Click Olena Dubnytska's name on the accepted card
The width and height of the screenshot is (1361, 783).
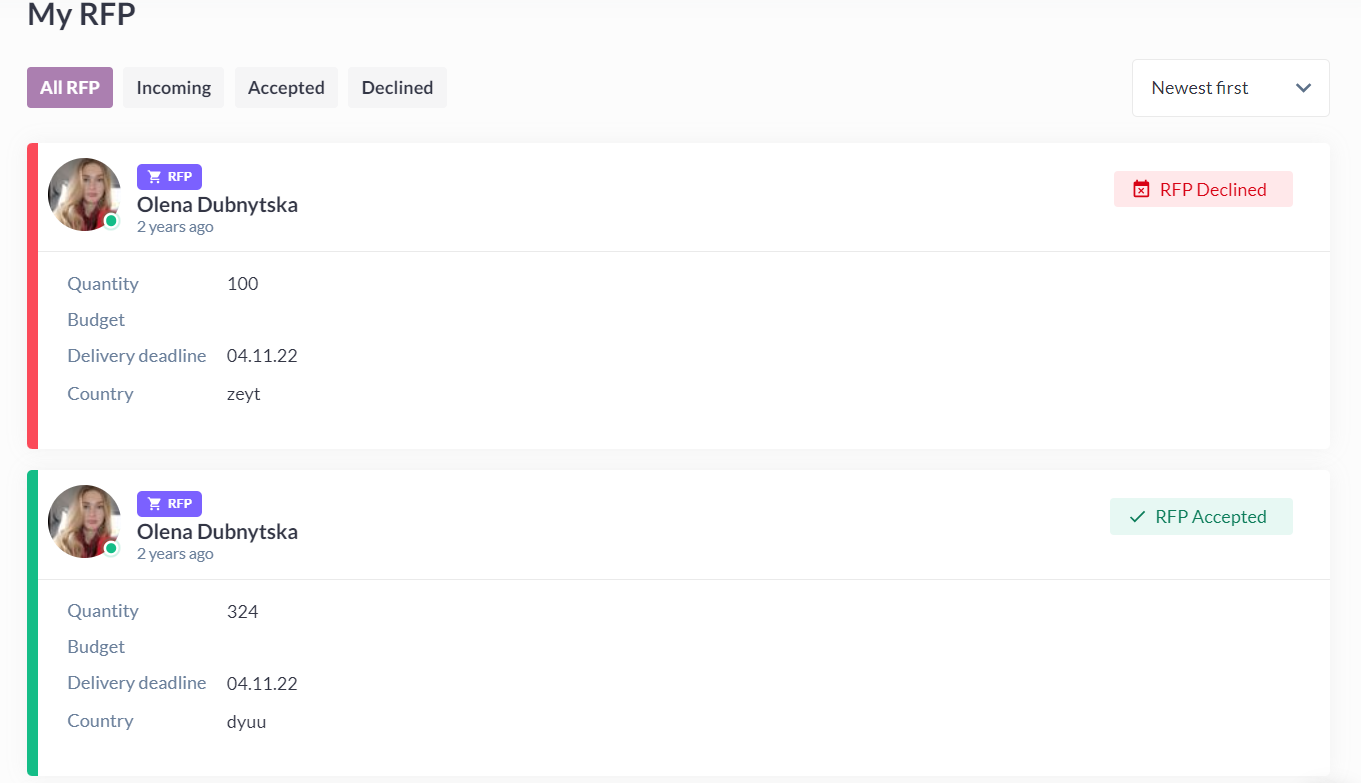[217, 532]
